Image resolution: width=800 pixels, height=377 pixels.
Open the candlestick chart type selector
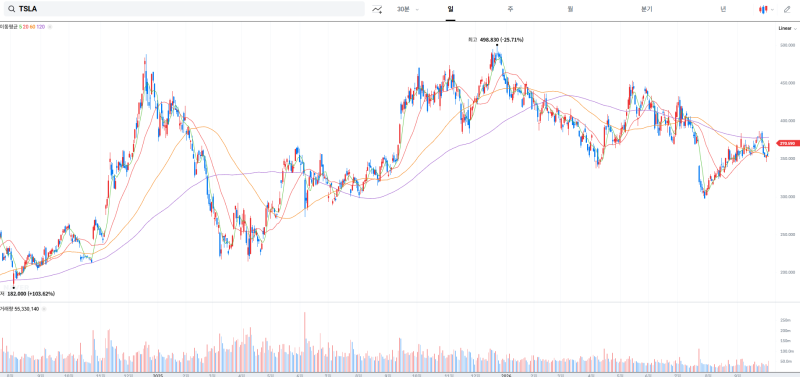(x=766, y=9)
